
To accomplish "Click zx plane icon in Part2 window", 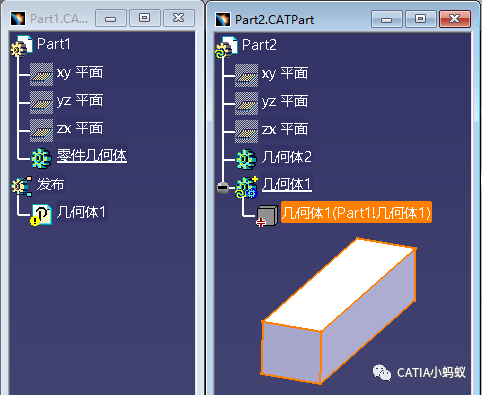I will (246, 132).
